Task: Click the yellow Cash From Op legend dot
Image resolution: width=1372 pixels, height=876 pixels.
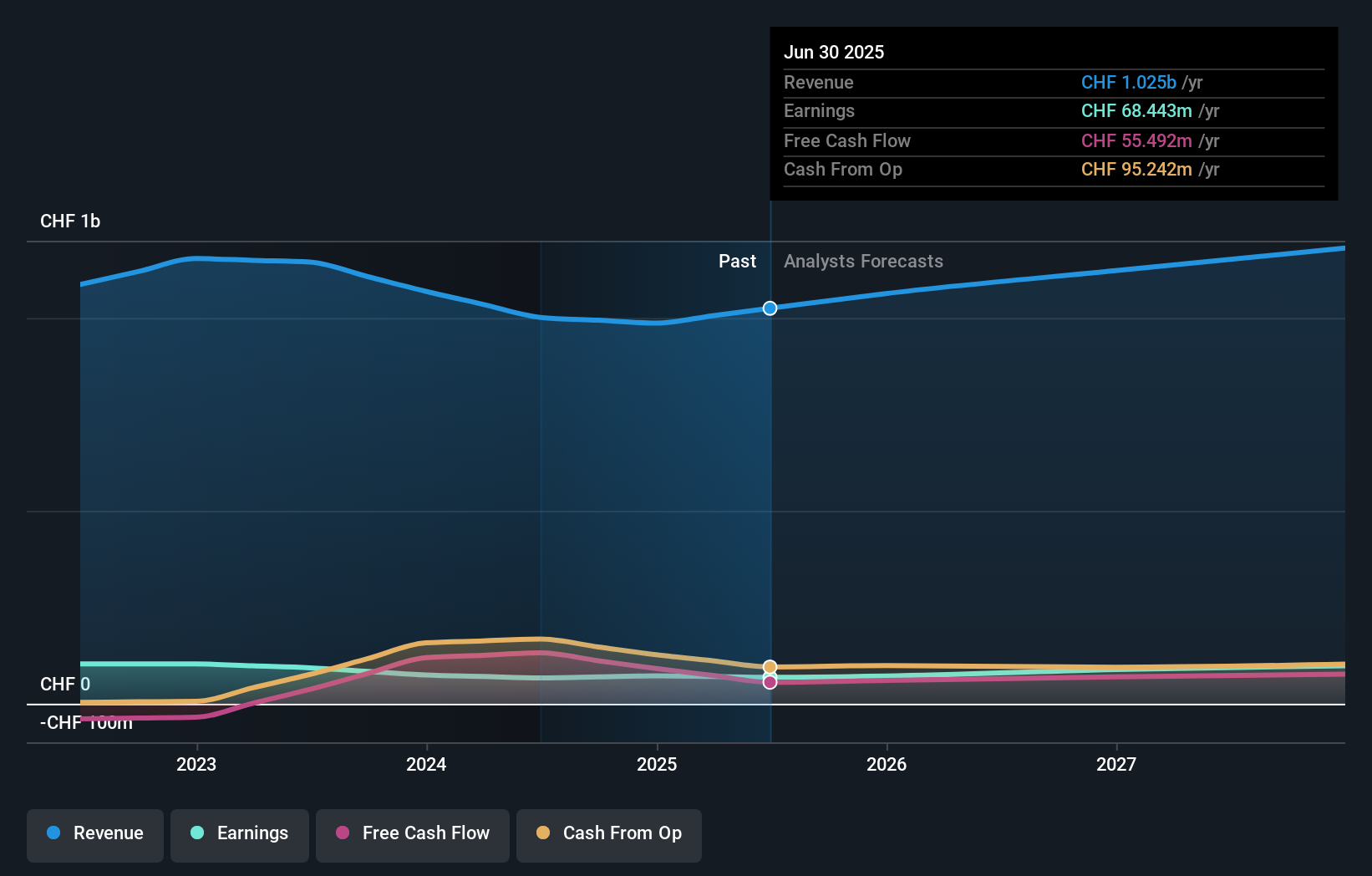Action: (x=544, y=833)
